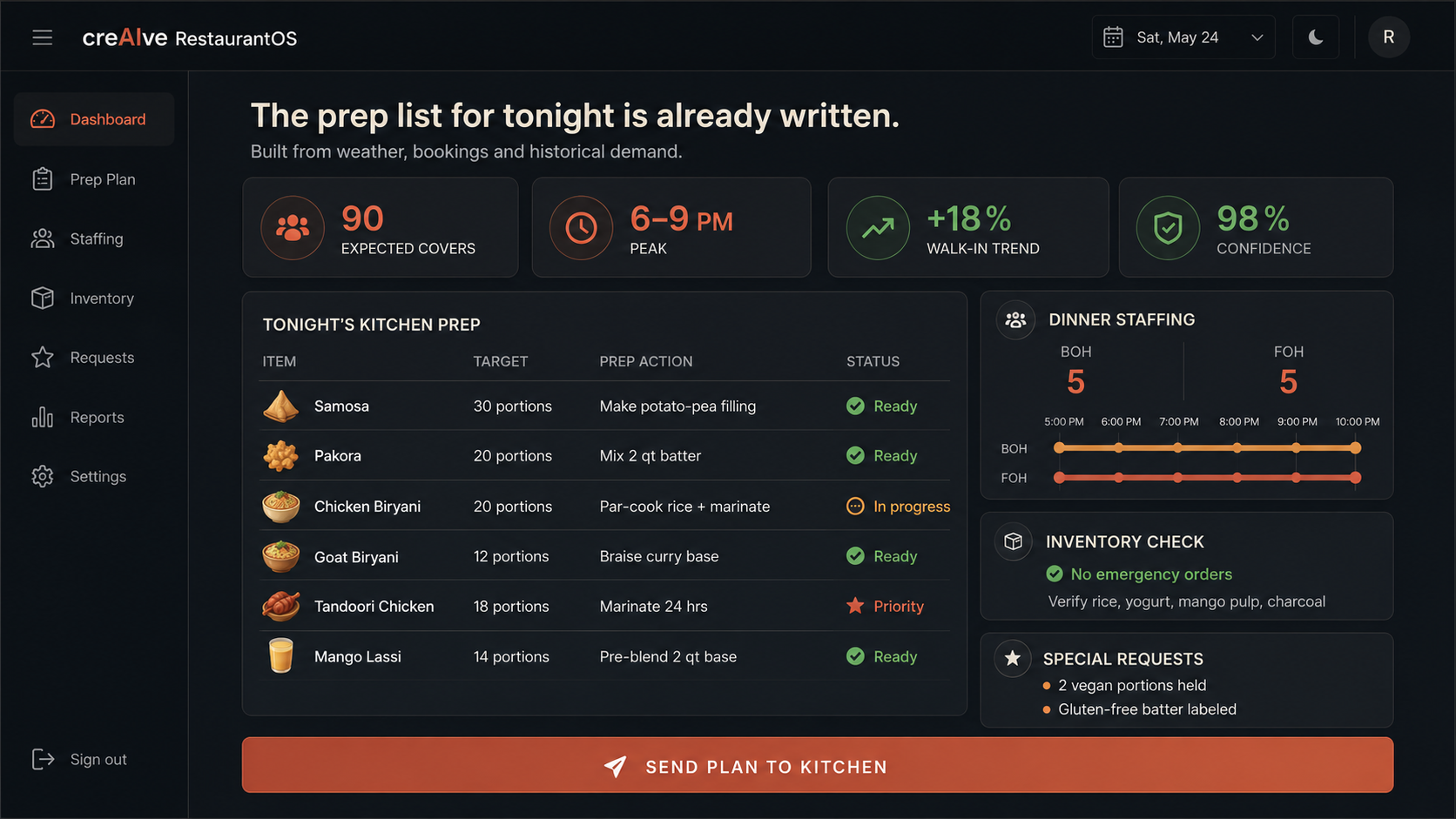This screenshot has width=1456, height=819.
Task: Click the STATUS column header
Action: pos(873,361)
